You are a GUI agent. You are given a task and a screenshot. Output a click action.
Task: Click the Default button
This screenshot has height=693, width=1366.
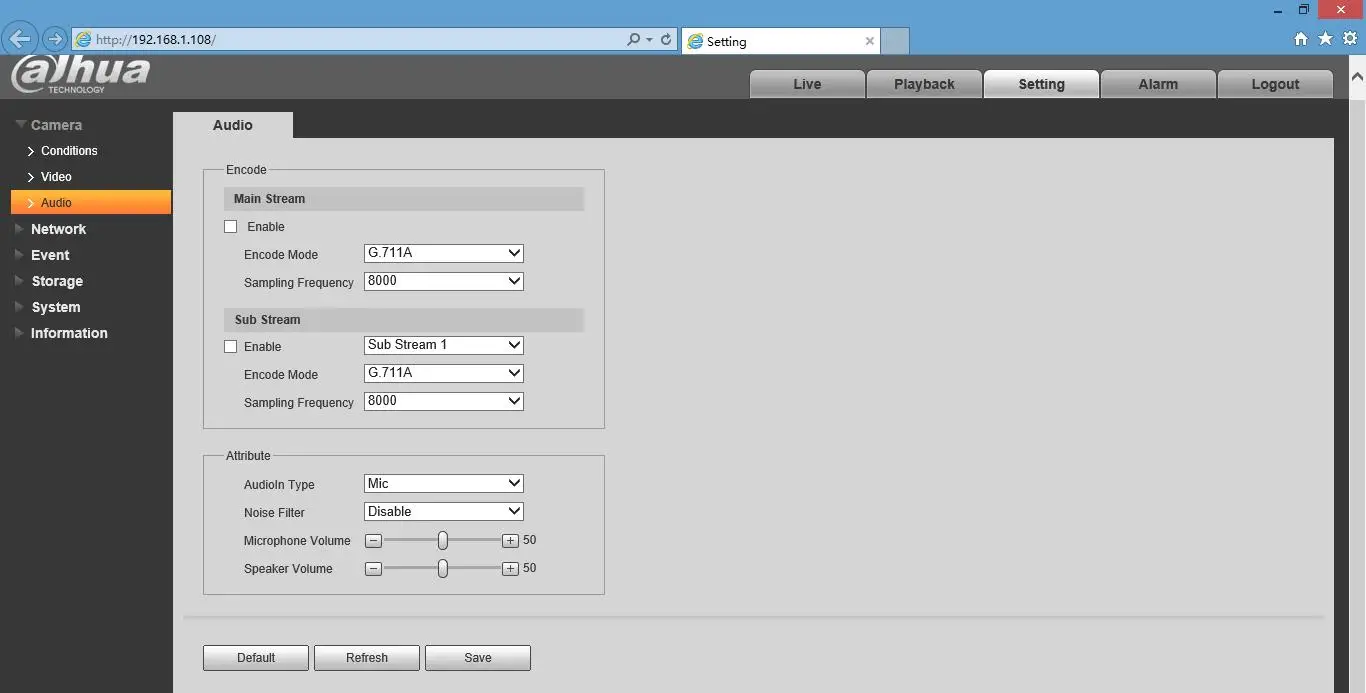click(x=256, y=657)
